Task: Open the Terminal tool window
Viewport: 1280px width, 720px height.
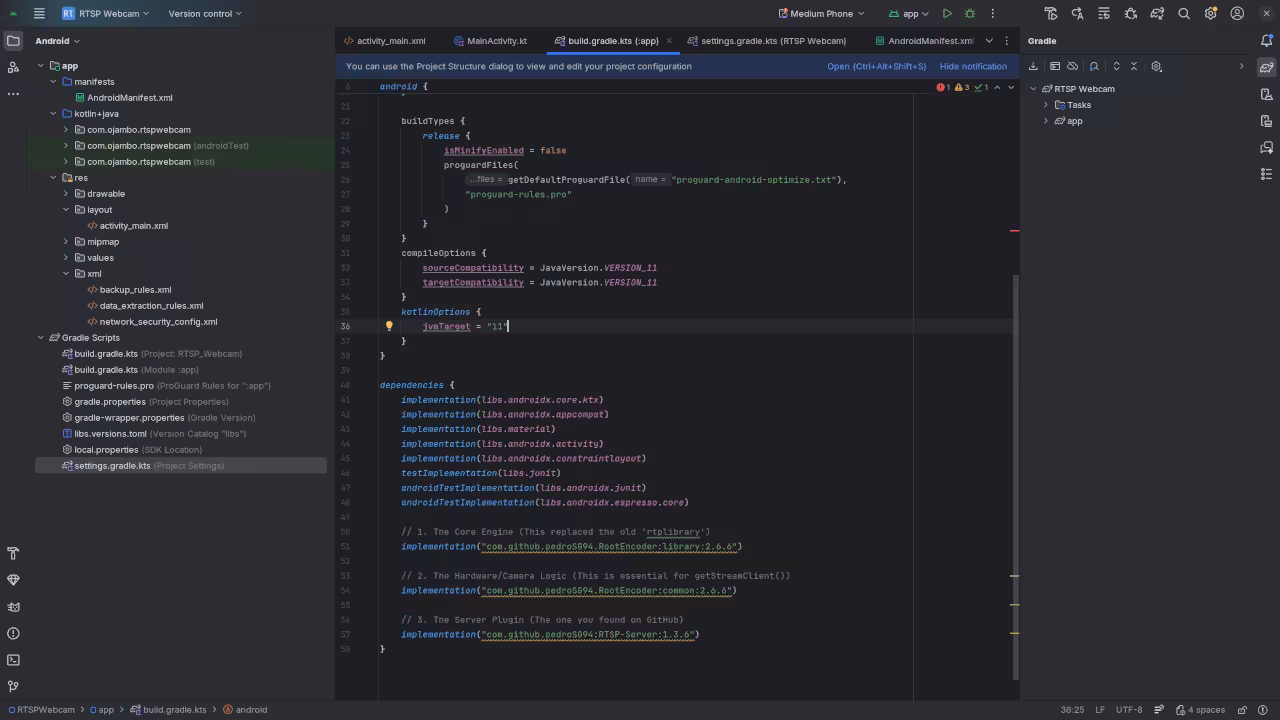Action: point(13,660)
